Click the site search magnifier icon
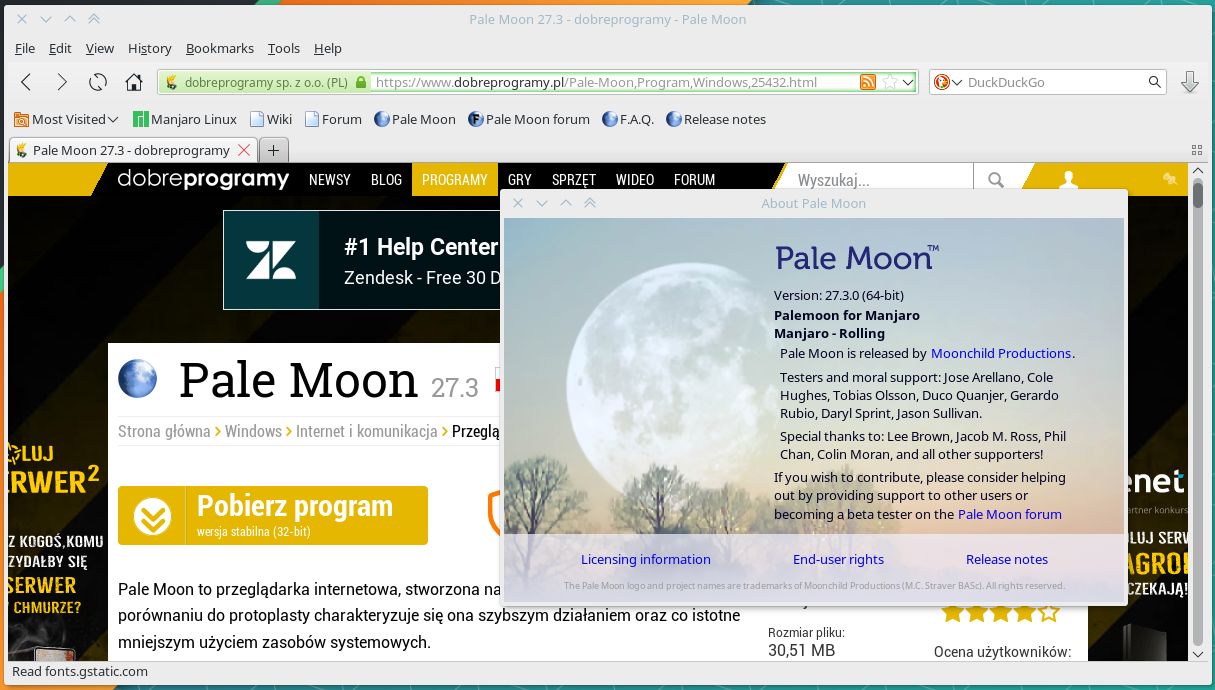Viewport: 1215px width, 690px height. coord(996,180)
